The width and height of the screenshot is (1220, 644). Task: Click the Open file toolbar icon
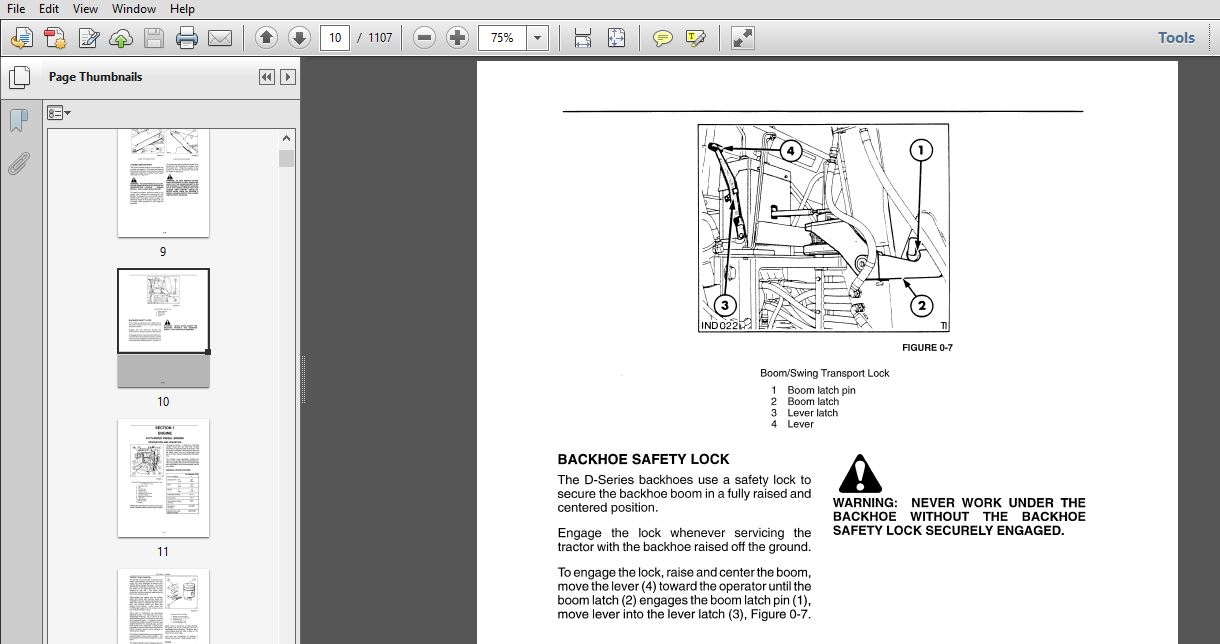point(21,38)
